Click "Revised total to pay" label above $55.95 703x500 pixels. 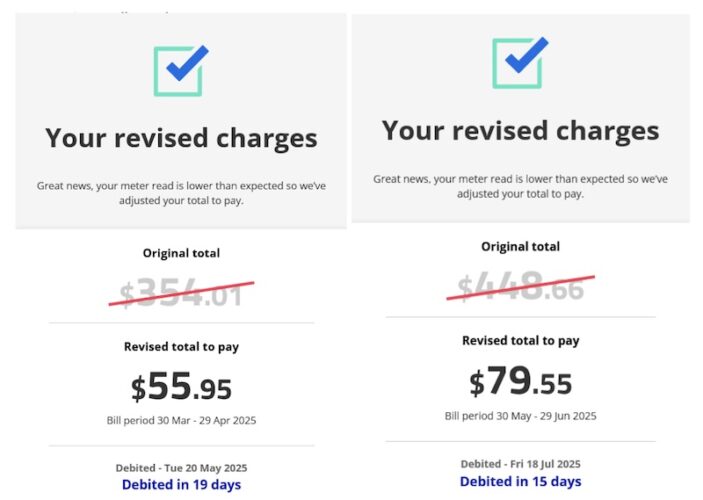coord(181,347)
